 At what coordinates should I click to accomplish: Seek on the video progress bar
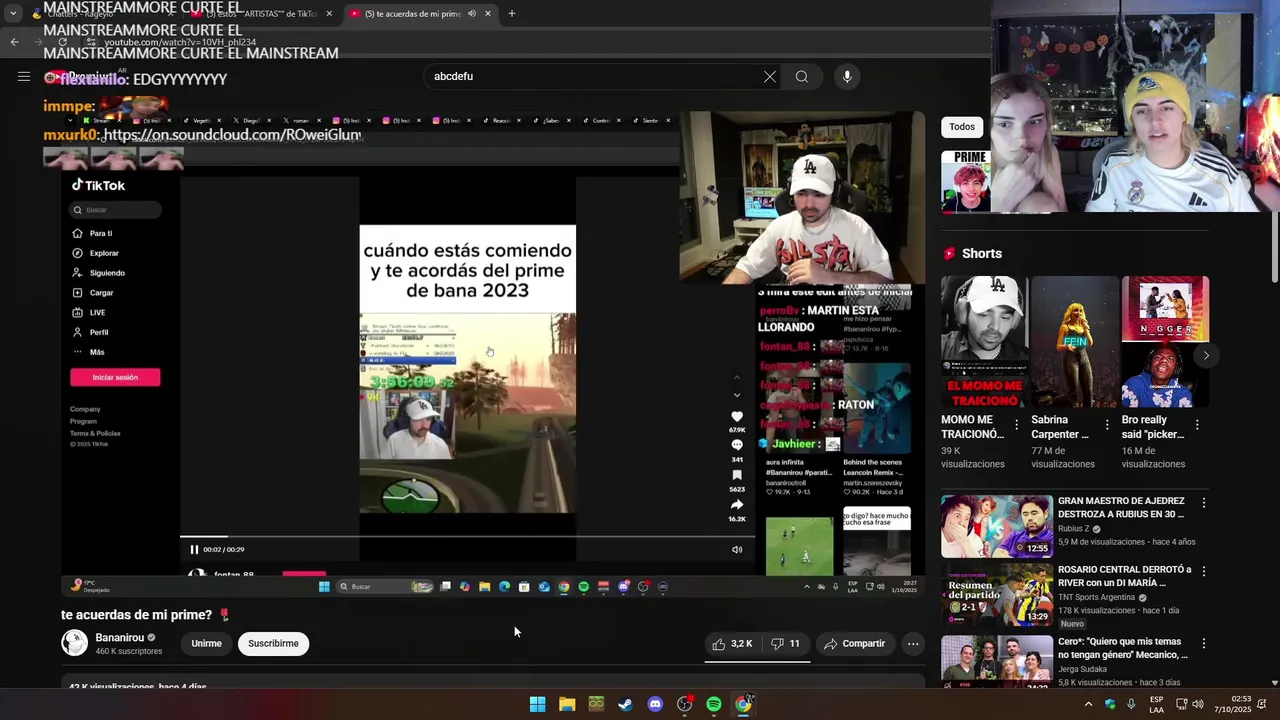click(467, 537)
